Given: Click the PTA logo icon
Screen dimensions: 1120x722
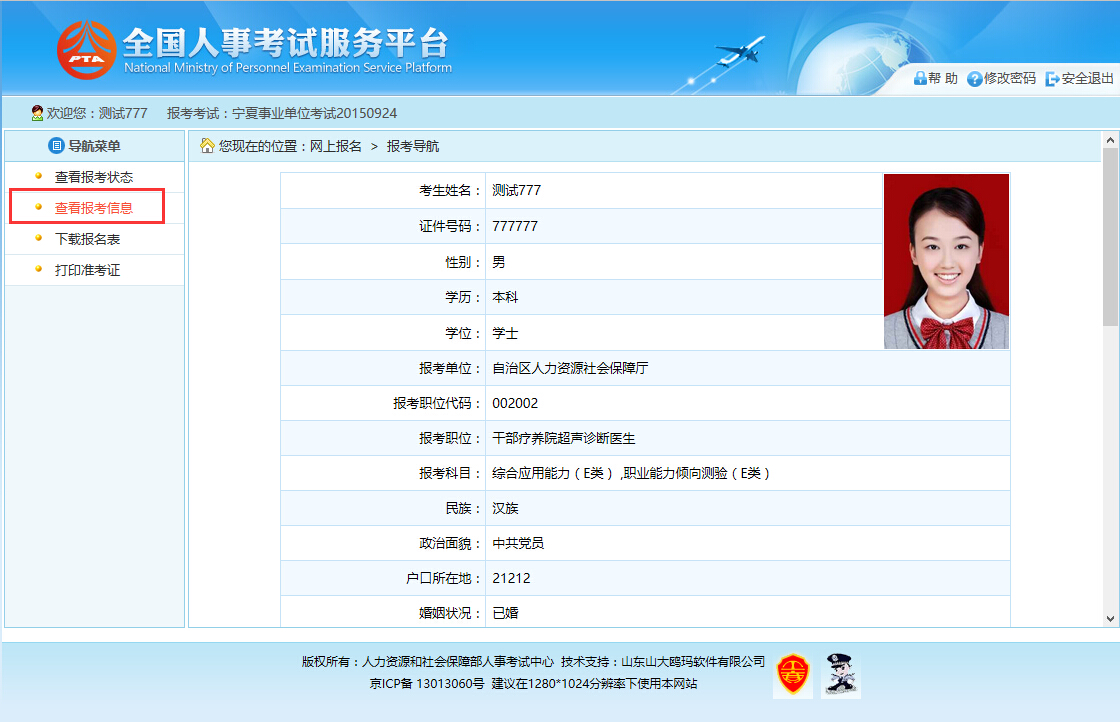Looking at the screenshot, I should click(x=86, y=50).
